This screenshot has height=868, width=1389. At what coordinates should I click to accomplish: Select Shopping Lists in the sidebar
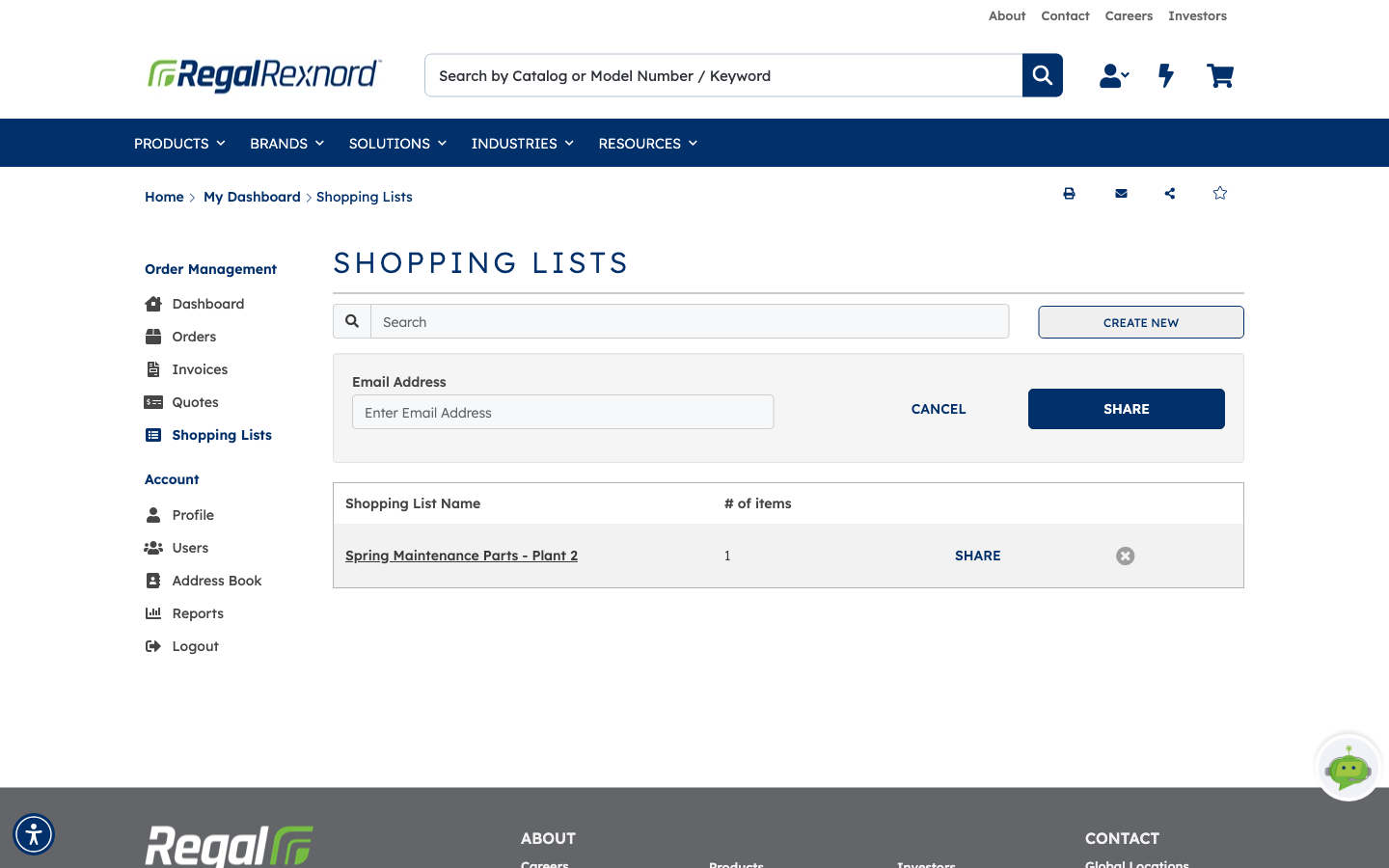pos(208,435)
